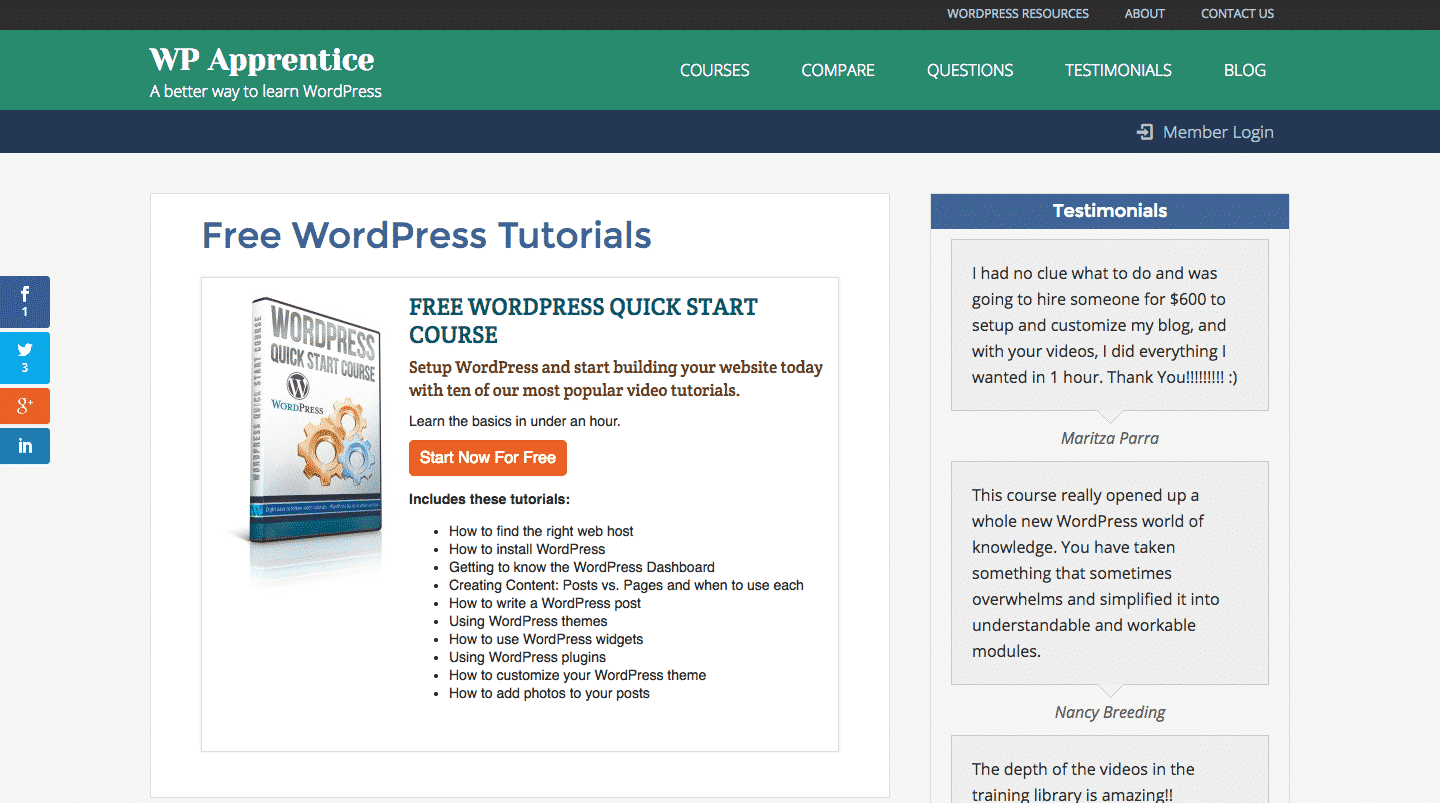Click the WP Apprentice site title

tap(262, 60)
